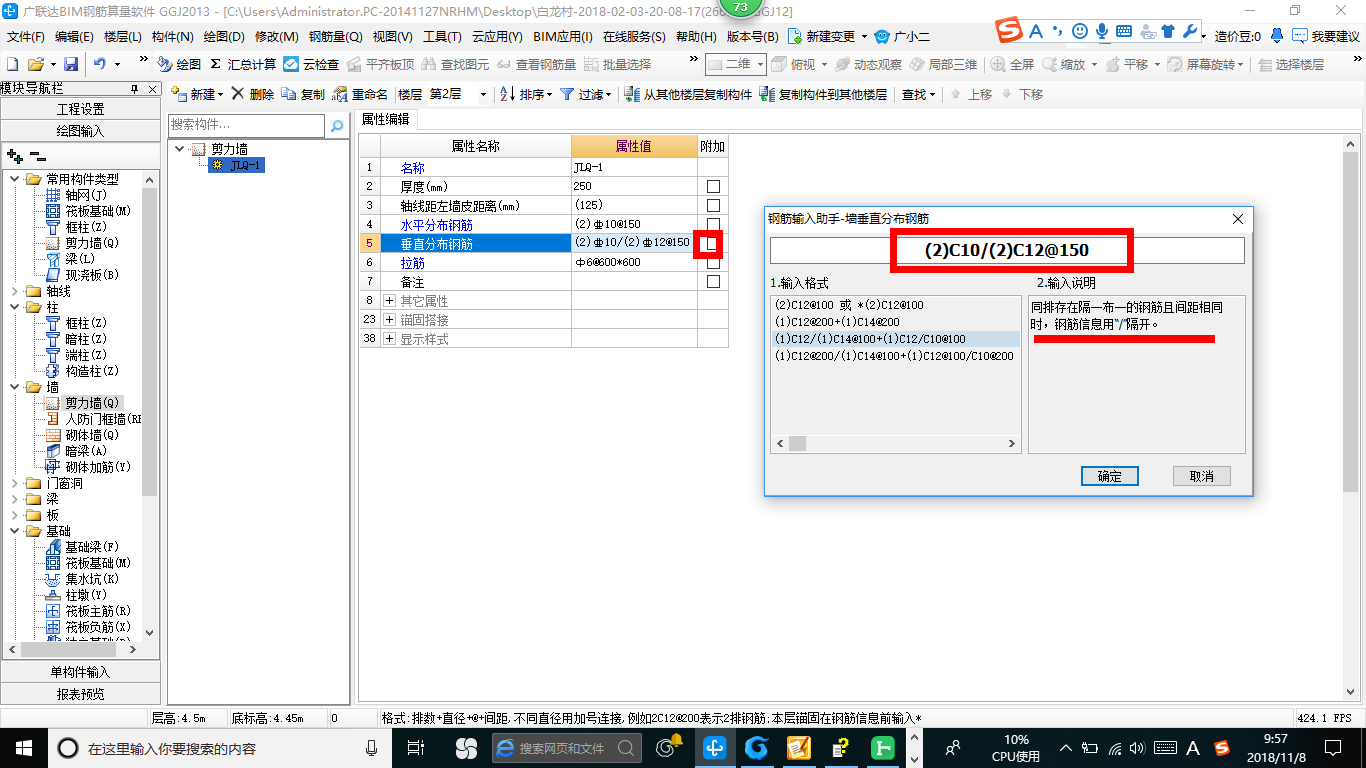Select the 属性编辑 tab

[385, 119]
